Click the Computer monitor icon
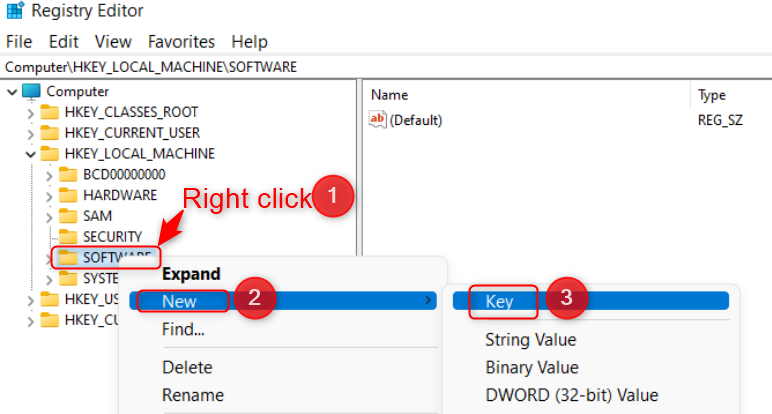772x414 pixels. pyautogui.click(x=31, y=92)
